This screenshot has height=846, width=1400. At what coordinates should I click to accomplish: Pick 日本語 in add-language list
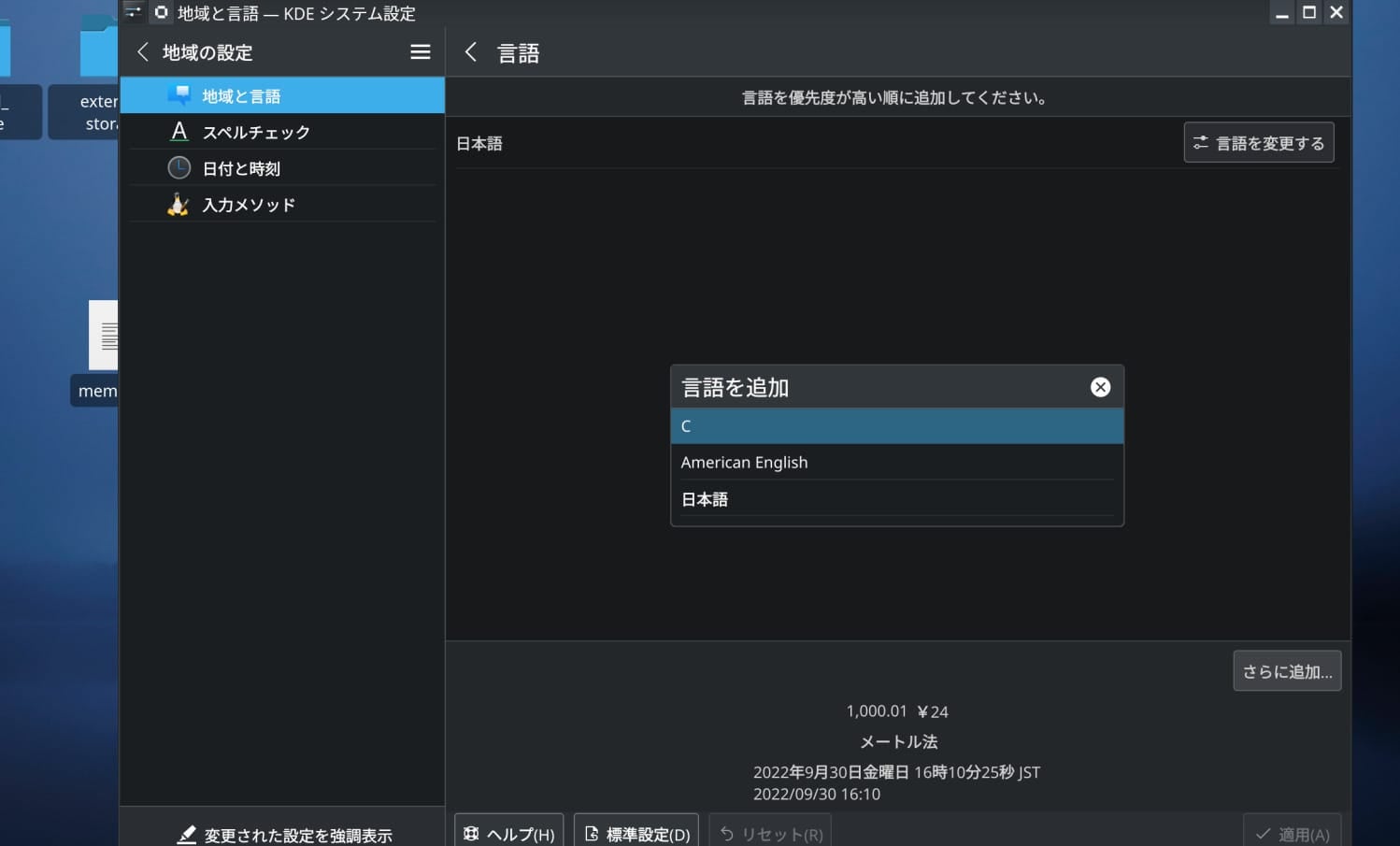(896, 499)
